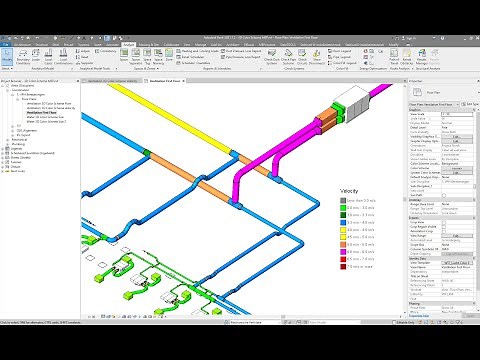Open Schedule/Quantities
This screenshot has height=360, width=480.
193,63
